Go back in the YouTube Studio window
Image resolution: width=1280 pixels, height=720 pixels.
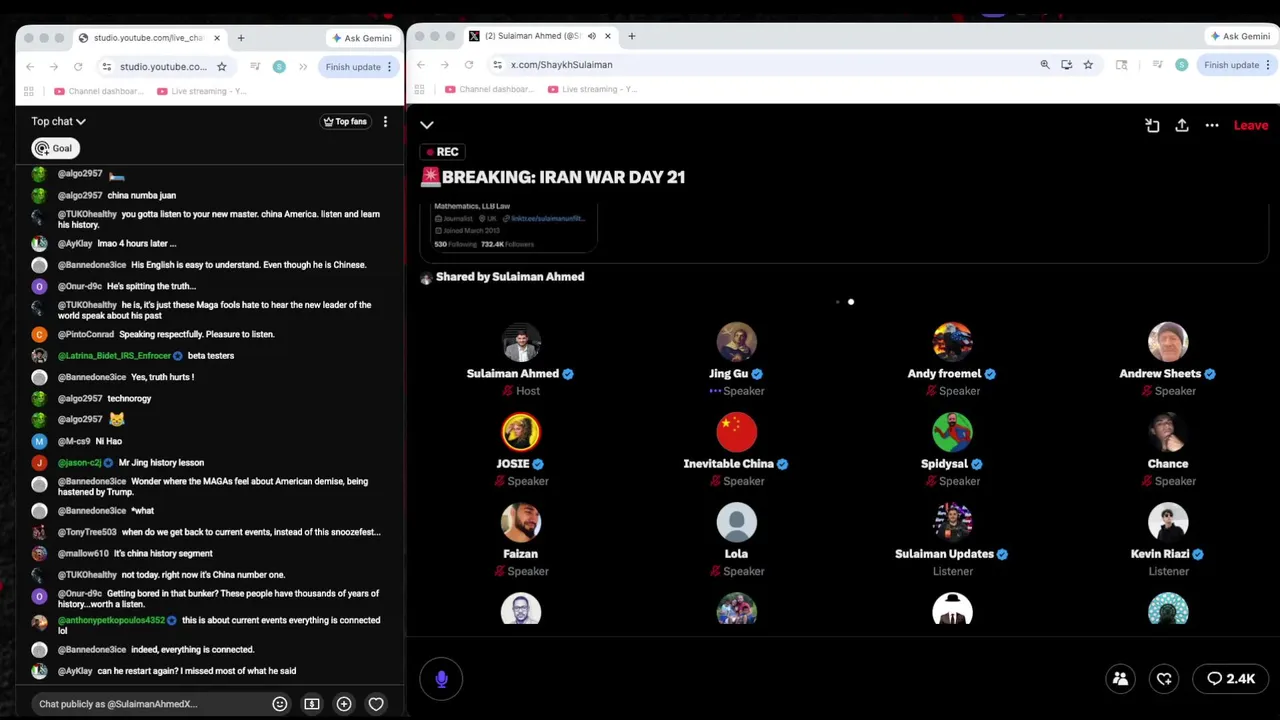click(x=30, y=67)
